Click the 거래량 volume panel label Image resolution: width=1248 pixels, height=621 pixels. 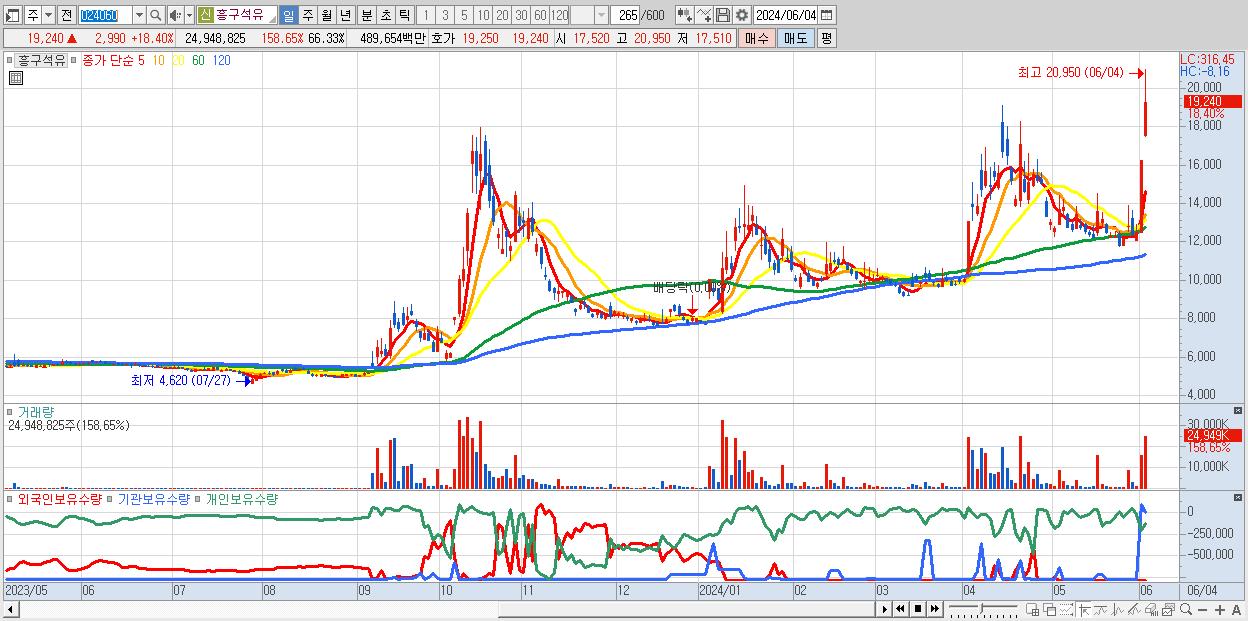pyautogui.click(x=36, y=411)
